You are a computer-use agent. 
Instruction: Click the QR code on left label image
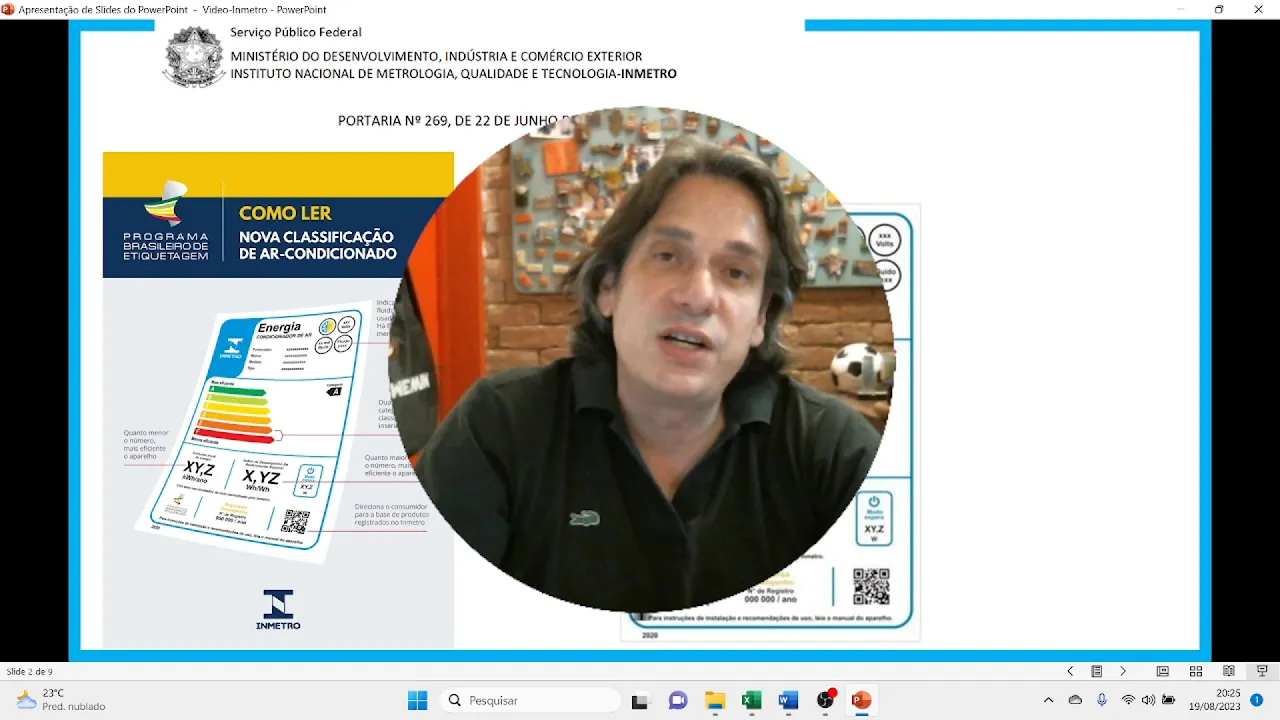coord(295,522)
